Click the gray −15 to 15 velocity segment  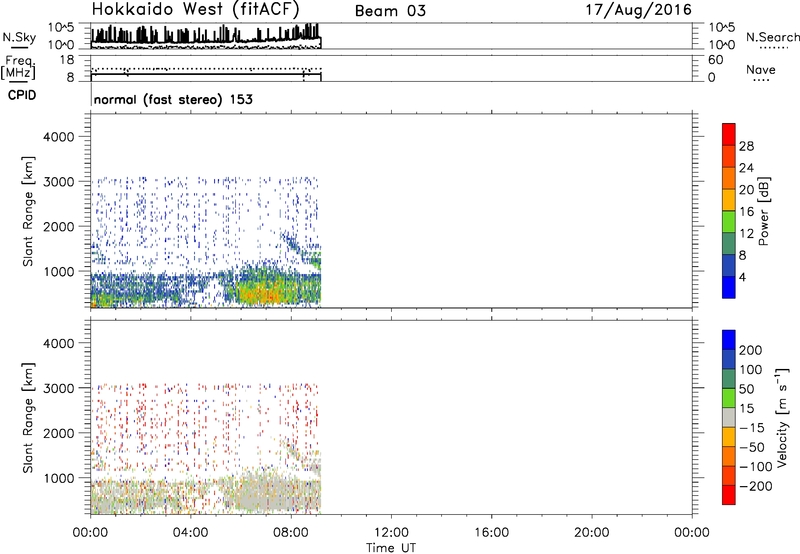729,418
